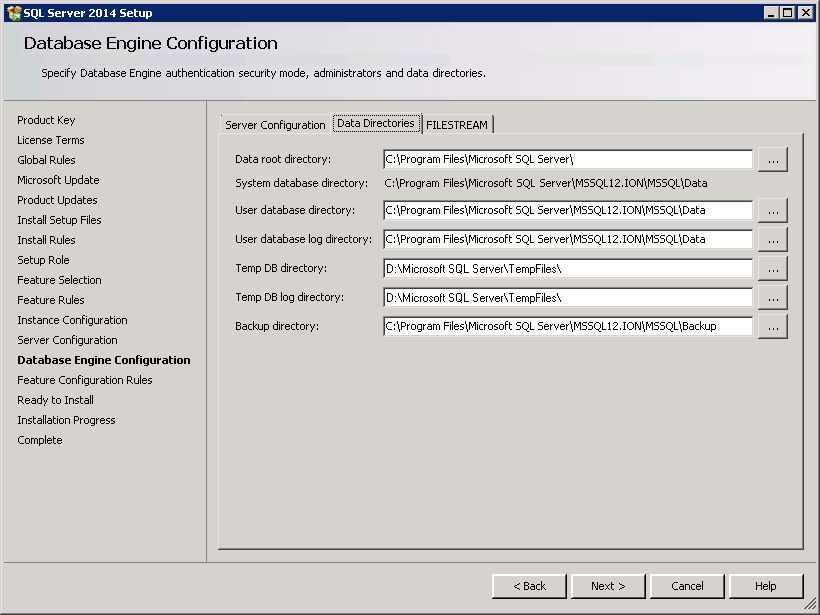The width and height of the screenshot is (820, 615).
Task: Select the Data Directories tab
Action: (x=376, y=123)
